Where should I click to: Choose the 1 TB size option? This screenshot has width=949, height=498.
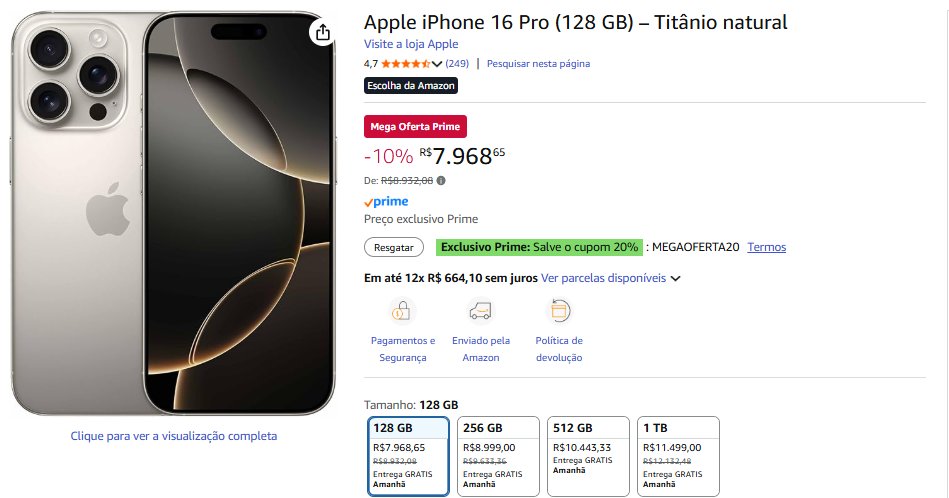click(x=678, y=455)
